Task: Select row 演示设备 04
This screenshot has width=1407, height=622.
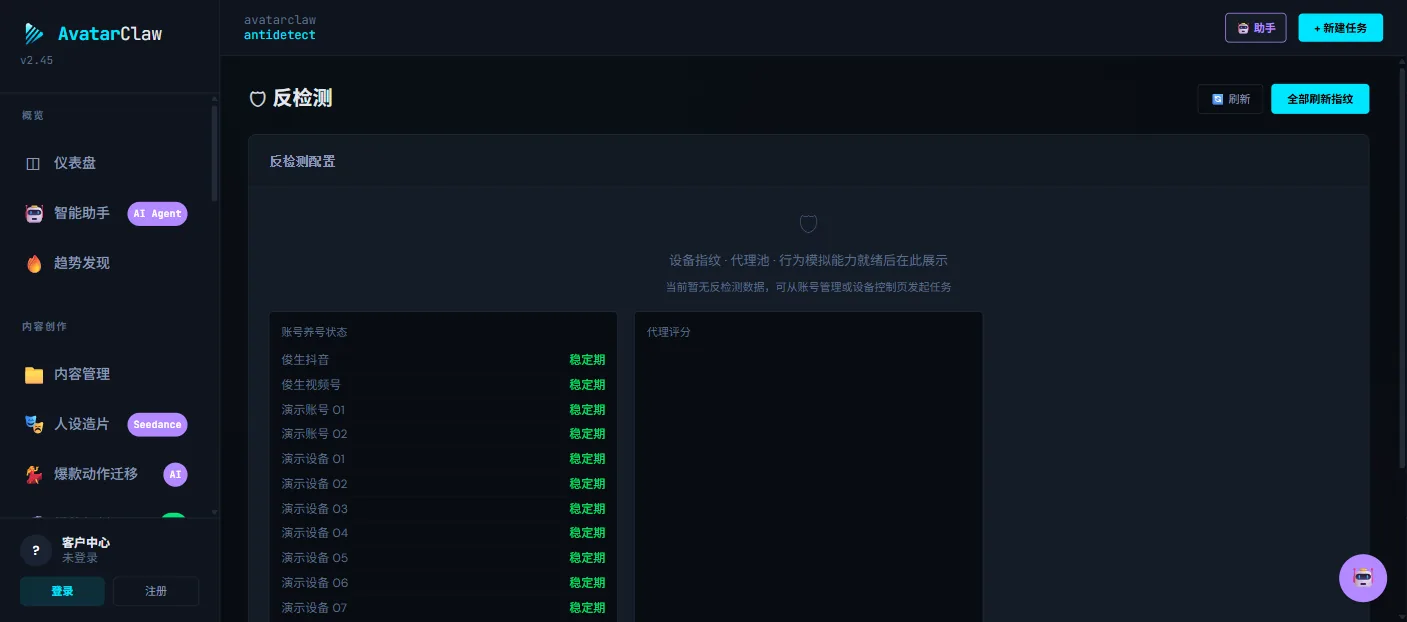Action: coord(443,533)
